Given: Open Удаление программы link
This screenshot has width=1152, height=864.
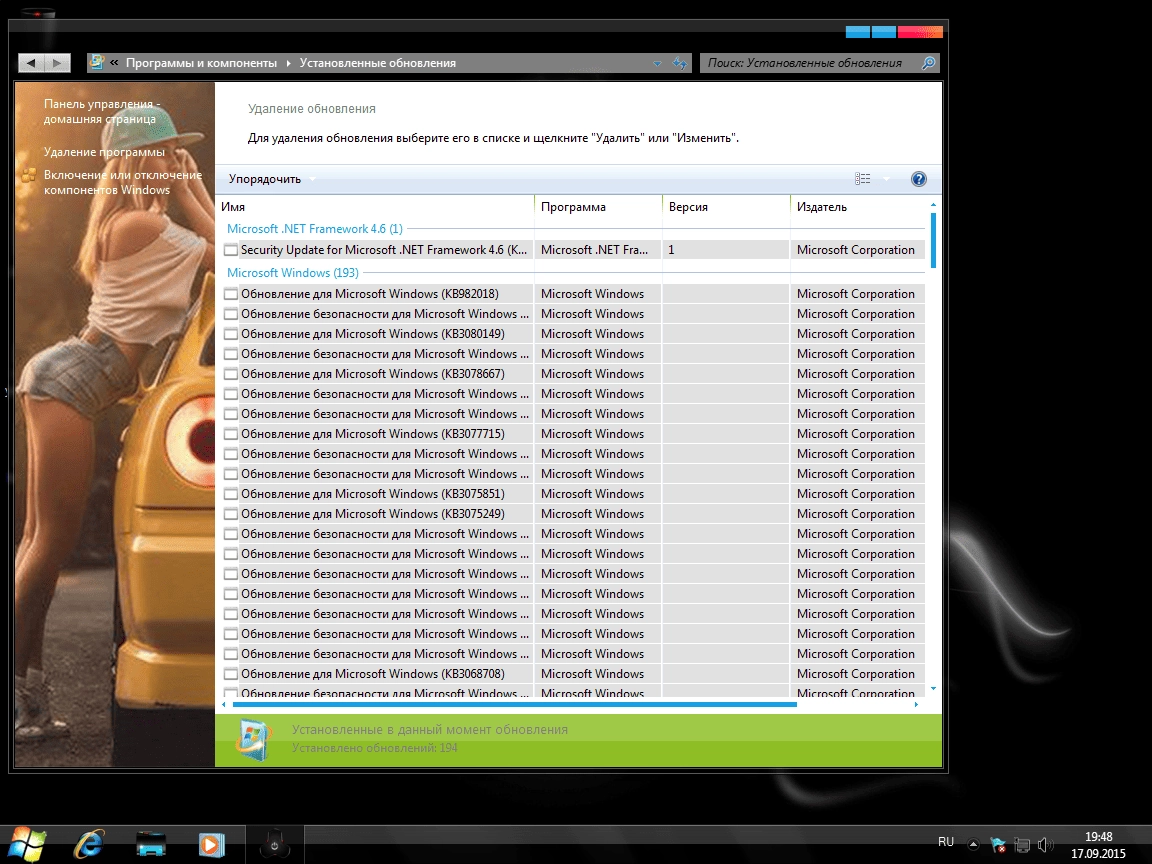Looking at the screenshot, I should point(104,152).
